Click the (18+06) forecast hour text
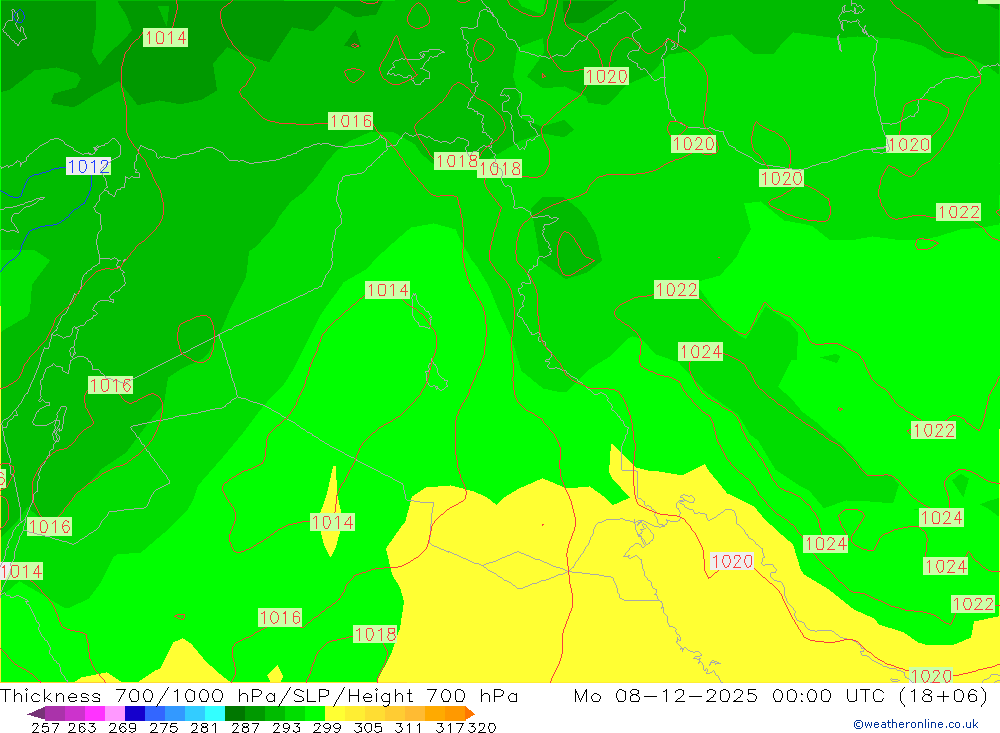Viewport: 1000px width, 733px height. (943, 695)
